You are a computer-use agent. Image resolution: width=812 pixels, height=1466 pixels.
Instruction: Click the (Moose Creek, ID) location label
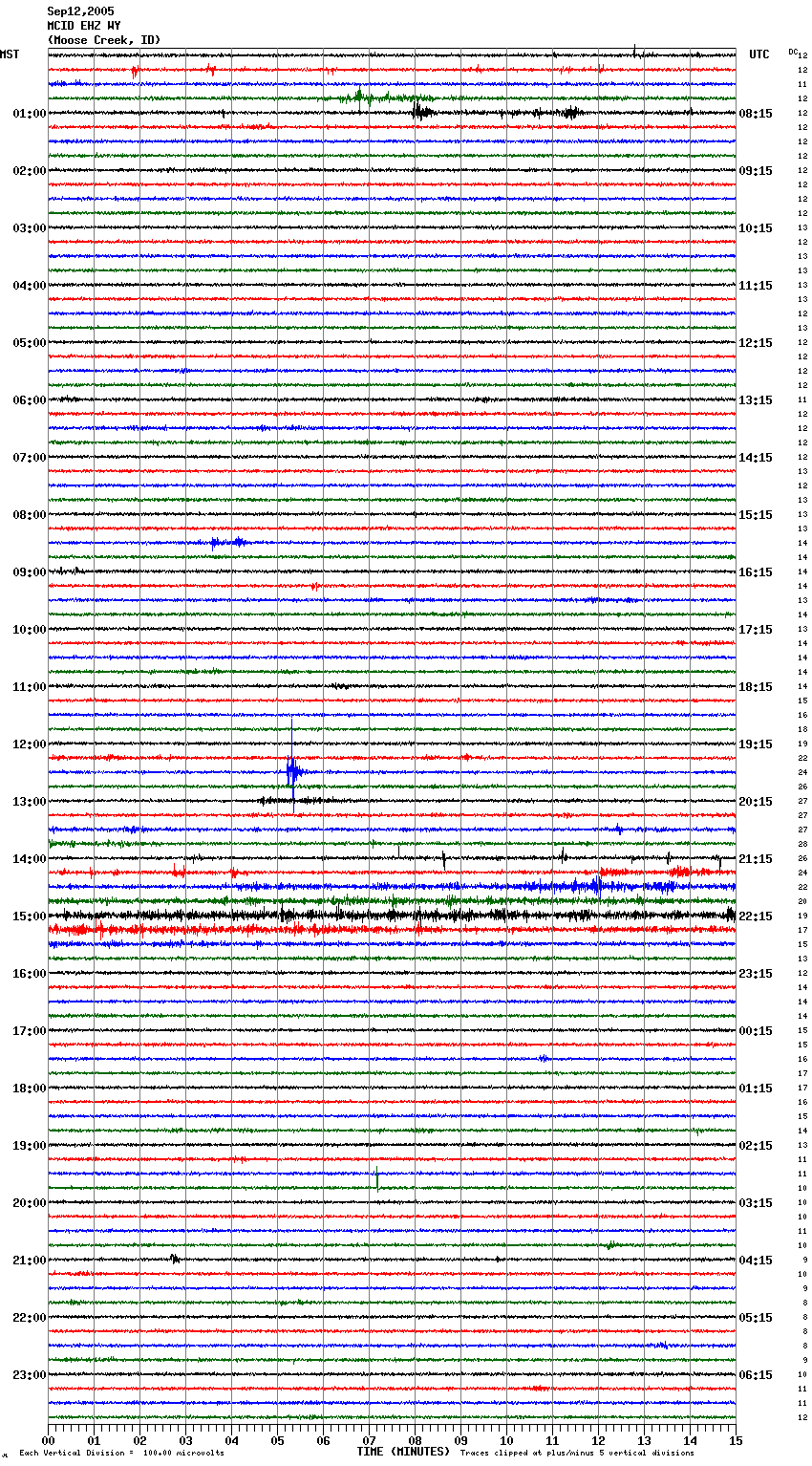click(x=104, y=40)
